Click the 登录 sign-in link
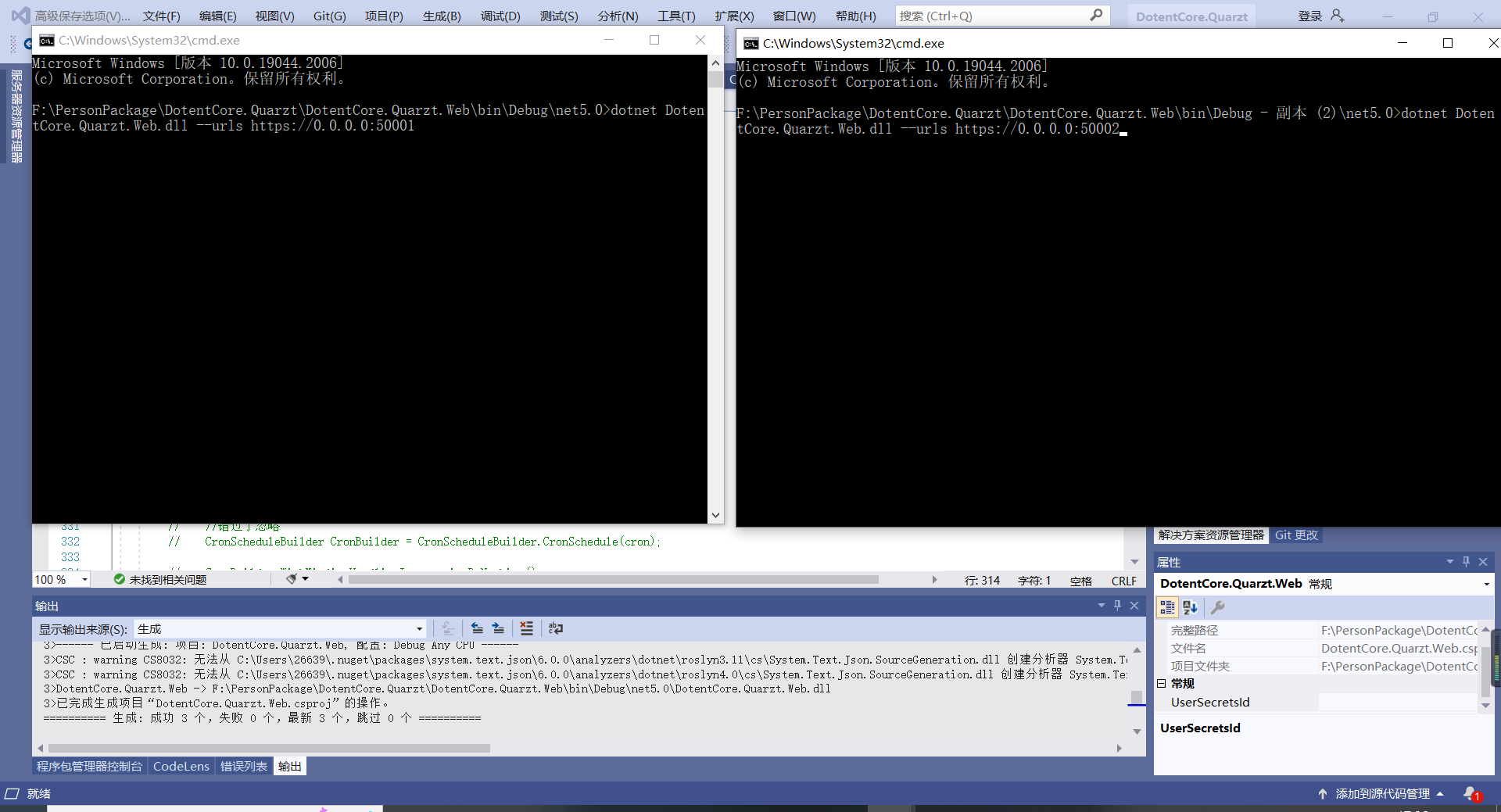 pos(1309,16)
